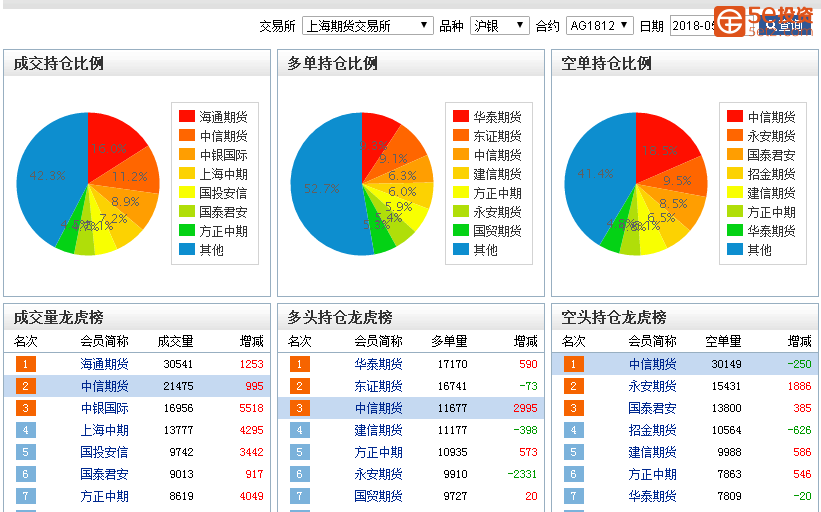The image size is (821, 512).
Task: Click the 16.0% red slice in 成交持仓比例 pie
Action: (x=109, y=149)
